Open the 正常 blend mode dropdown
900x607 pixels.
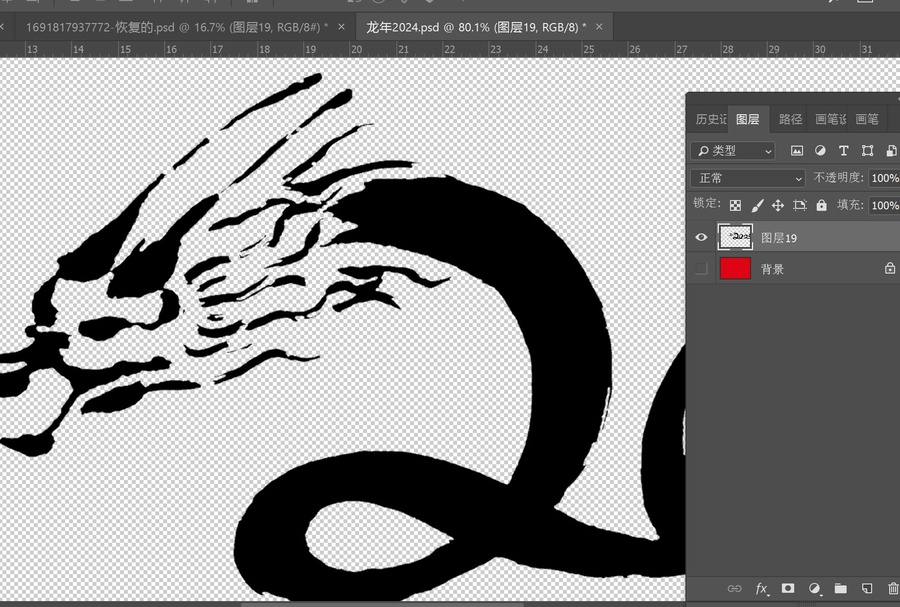pyautogui.click(x=748, y=178)
